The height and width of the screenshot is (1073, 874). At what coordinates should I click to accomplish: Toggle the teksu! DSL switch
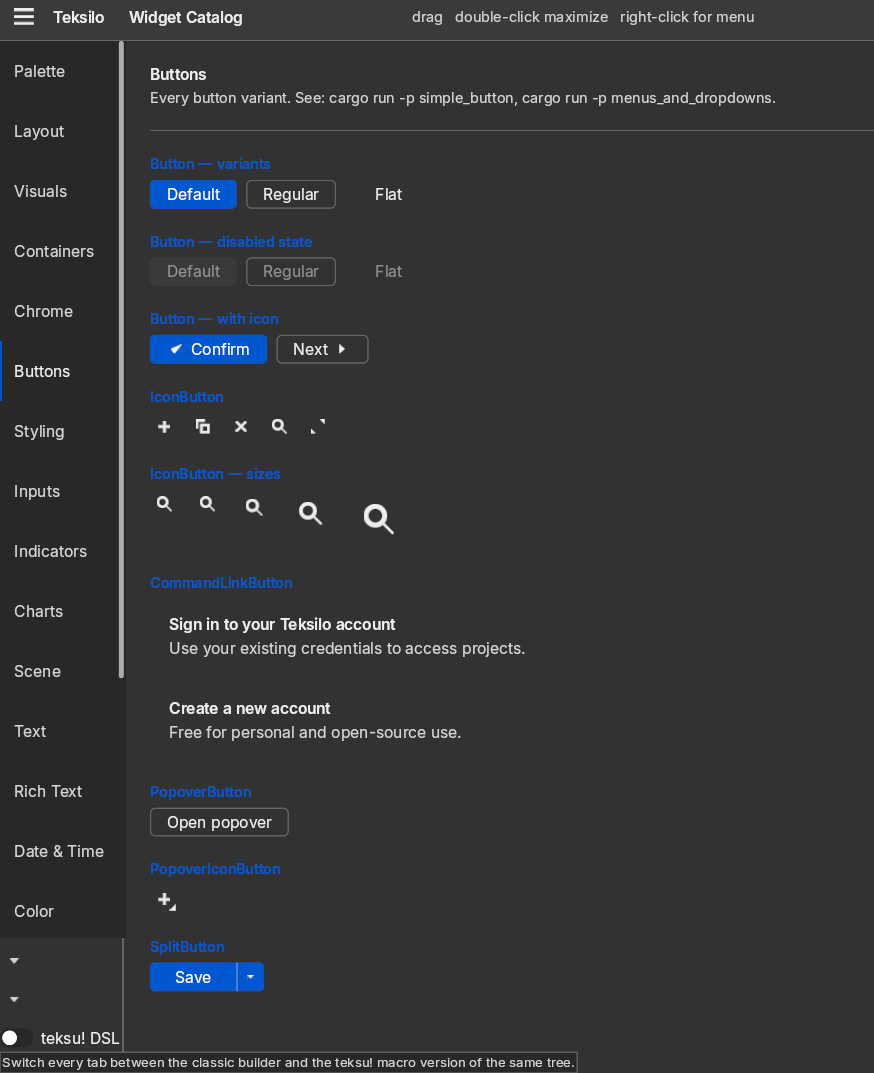(15, 1038)
